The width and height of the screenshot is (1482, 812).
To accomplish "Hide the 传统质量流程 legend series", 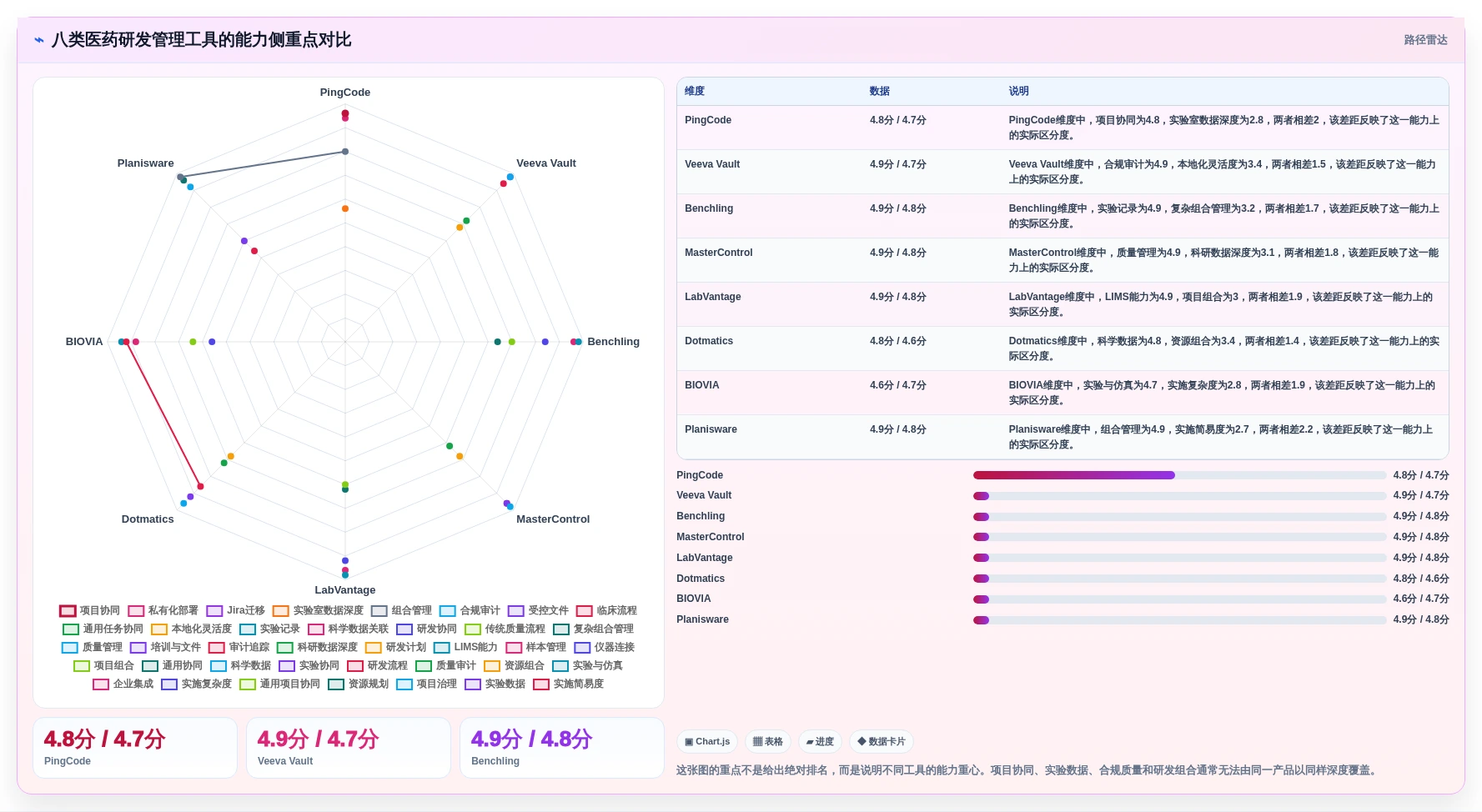I will [x=505, y=629].
